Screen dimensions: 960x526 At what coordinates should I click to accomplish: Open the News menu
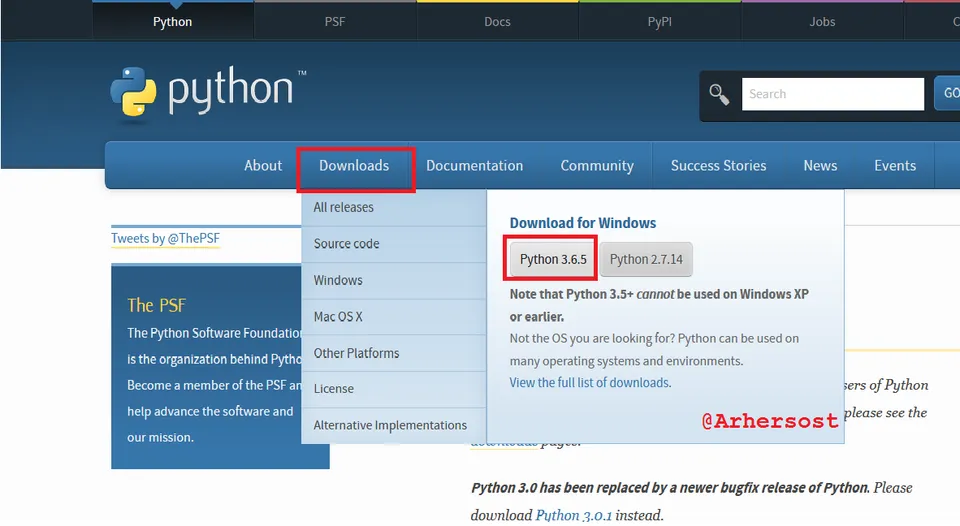tap(820, 165)
